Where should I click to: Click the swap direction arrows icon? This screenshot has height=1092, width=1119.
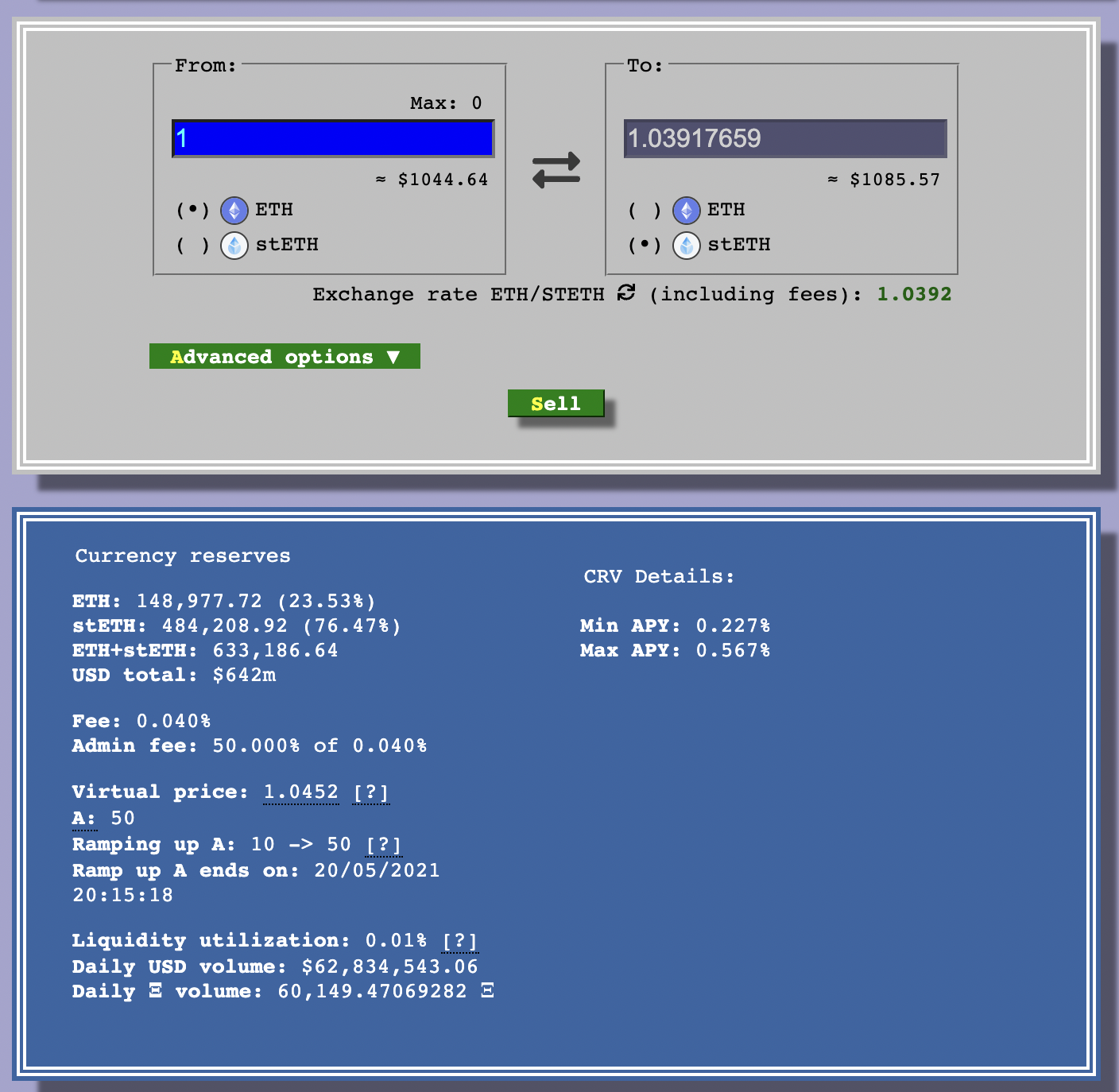click(556, 170)
